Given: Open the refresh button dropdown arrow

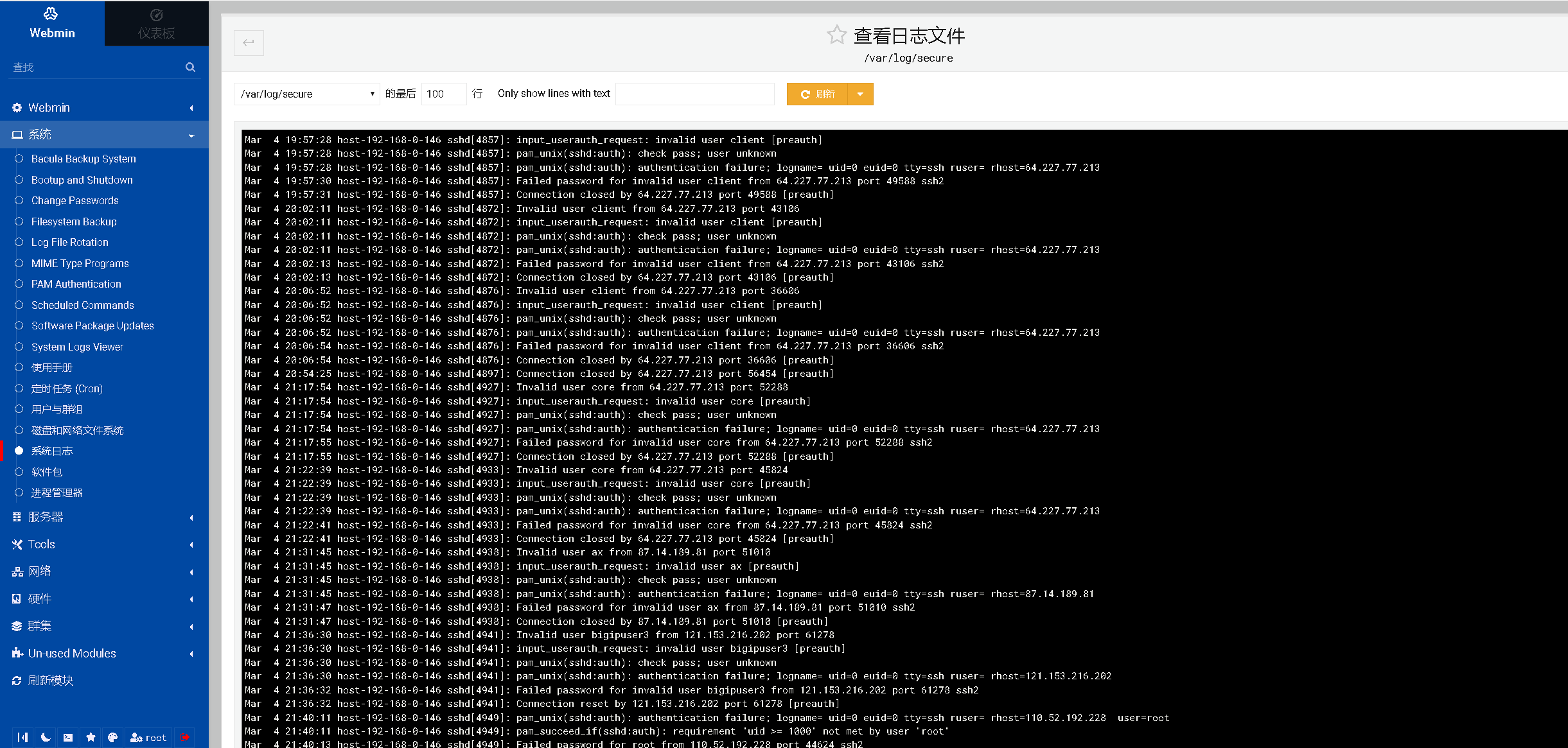Looking at the screenshot, I should point(860,94).
